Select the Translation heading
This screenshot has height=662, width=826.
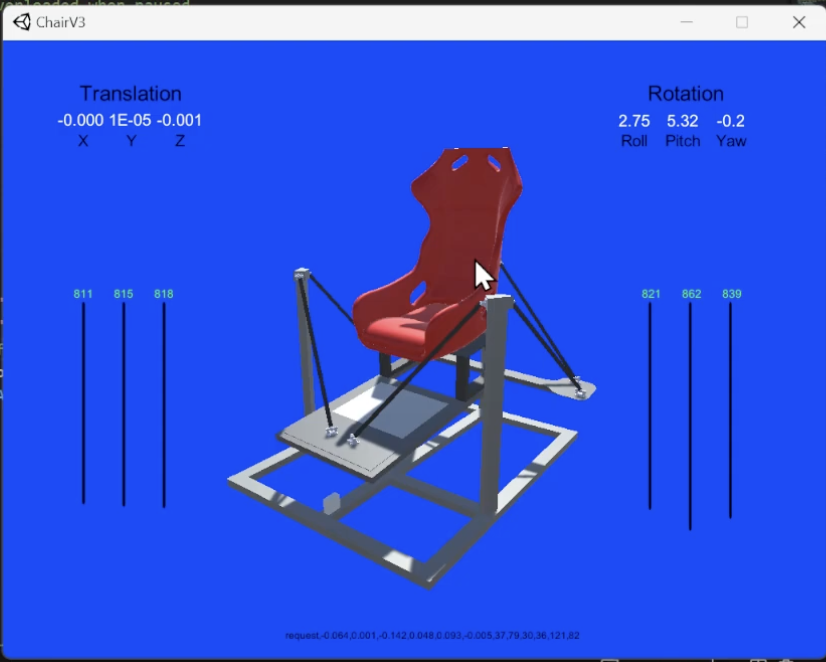(131, 94)
